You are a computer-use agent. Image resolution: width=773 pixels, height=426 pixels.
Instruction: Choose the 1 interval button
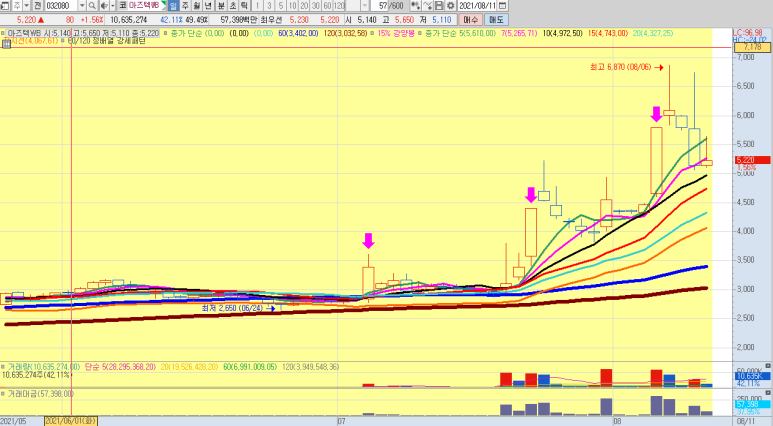tap(257, 6)
